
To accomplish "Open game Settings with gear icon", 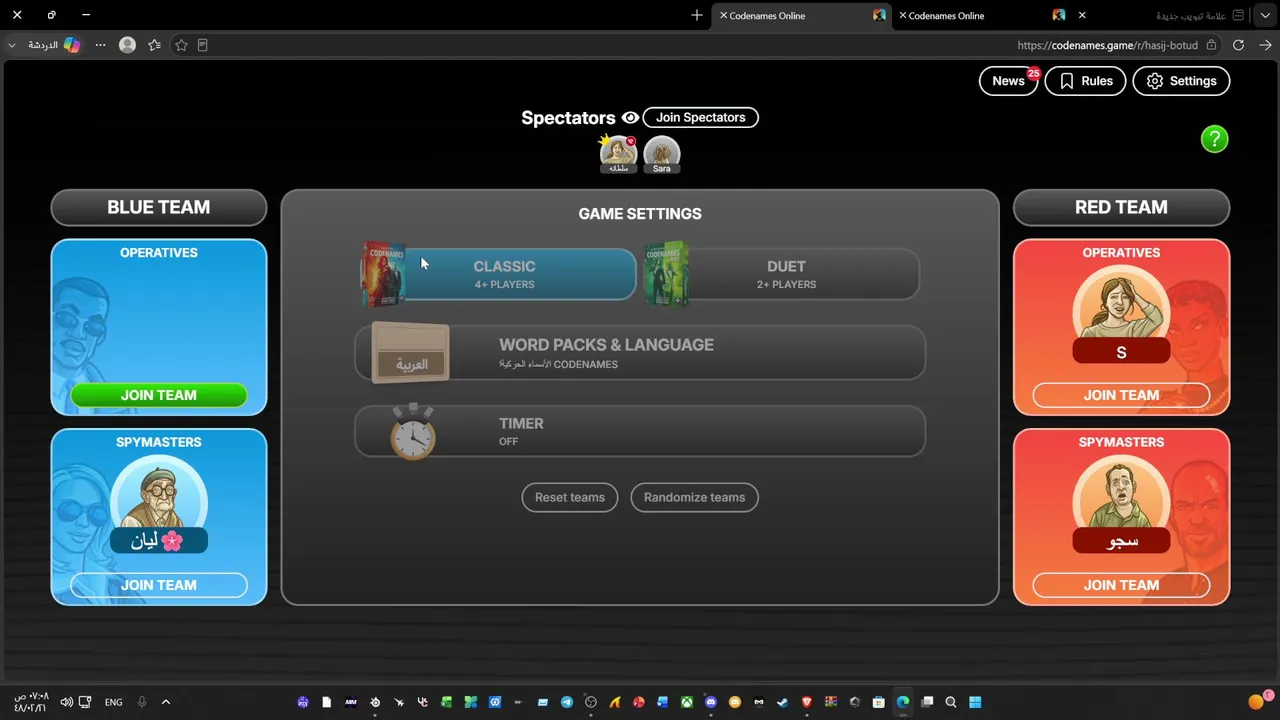I will (1181, 81).
